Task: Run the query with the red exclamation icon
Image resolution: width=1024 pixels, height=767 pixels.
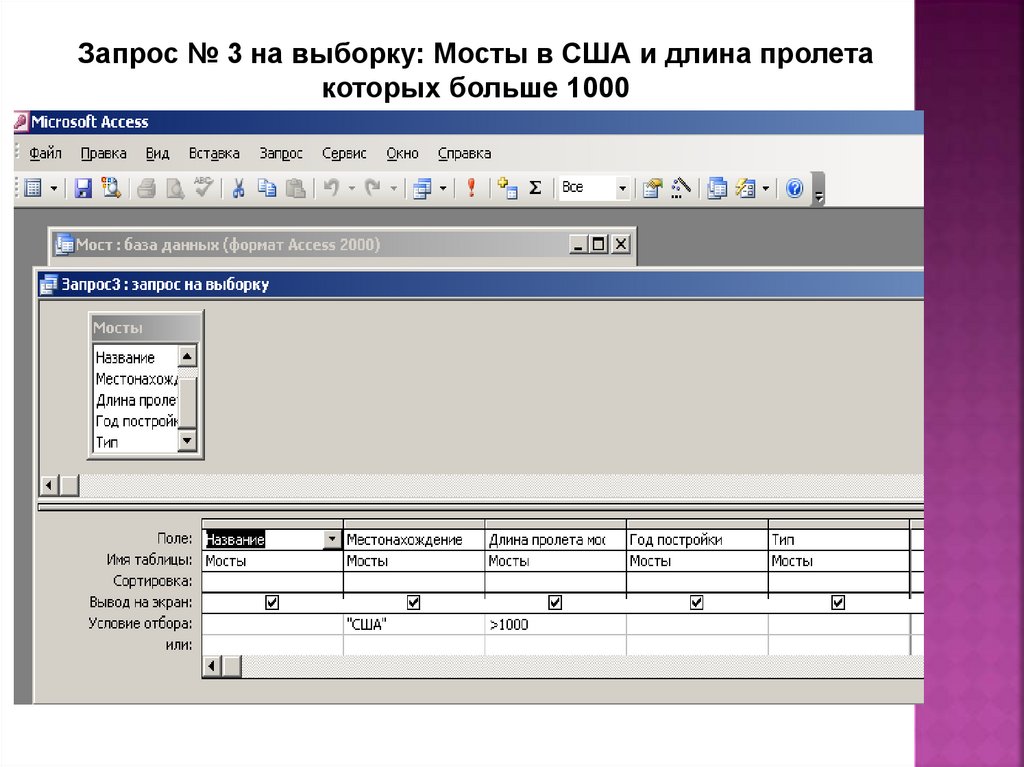Action: pyautogui.click(x=471, y=188)
